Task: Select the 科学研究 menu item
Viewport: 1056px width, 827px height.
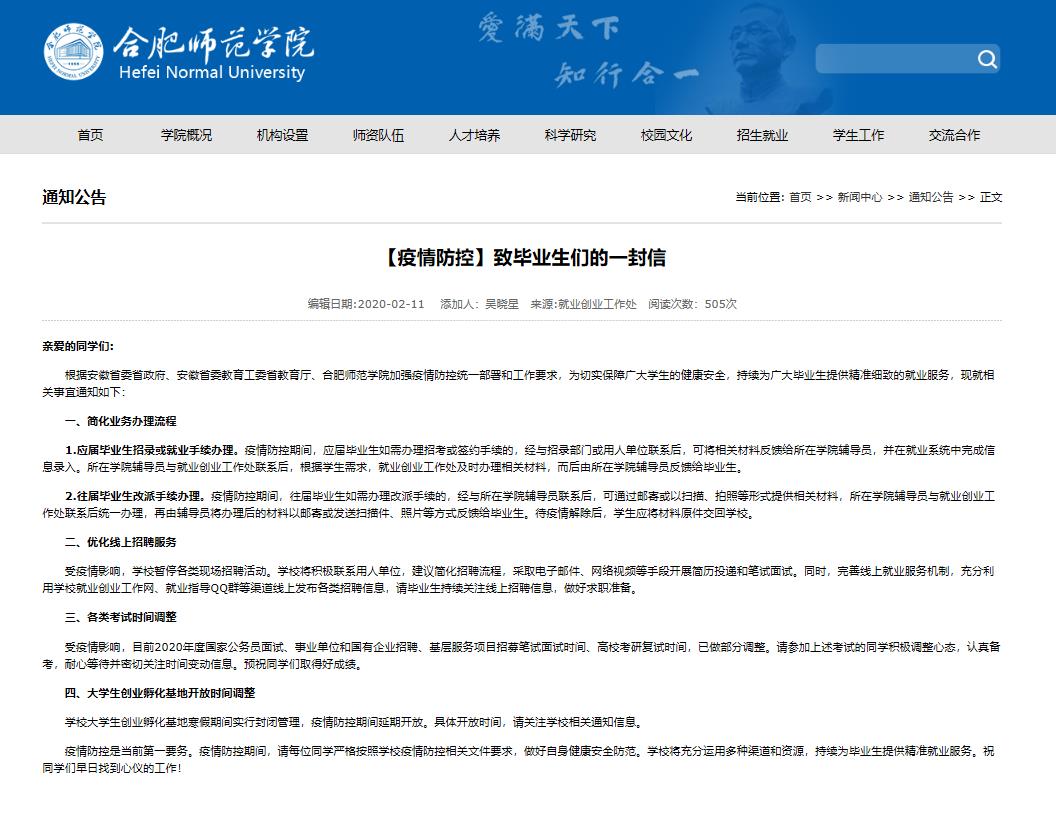Action: click(570, 135)
